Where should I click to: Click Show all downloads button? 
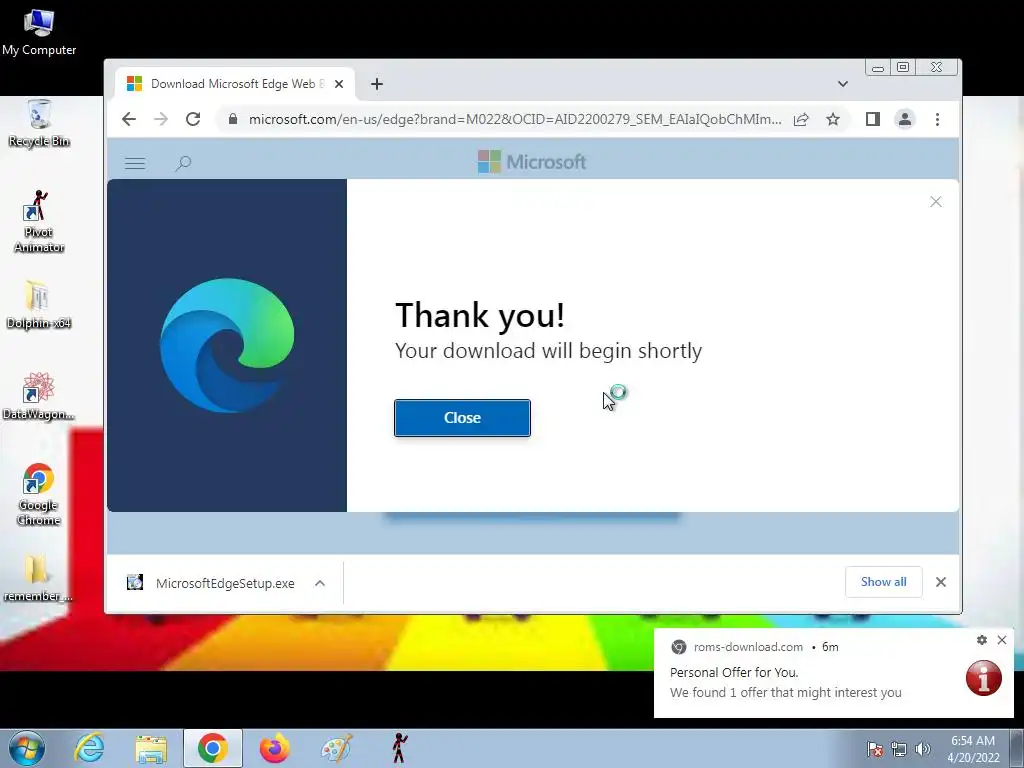pos(883,582)
